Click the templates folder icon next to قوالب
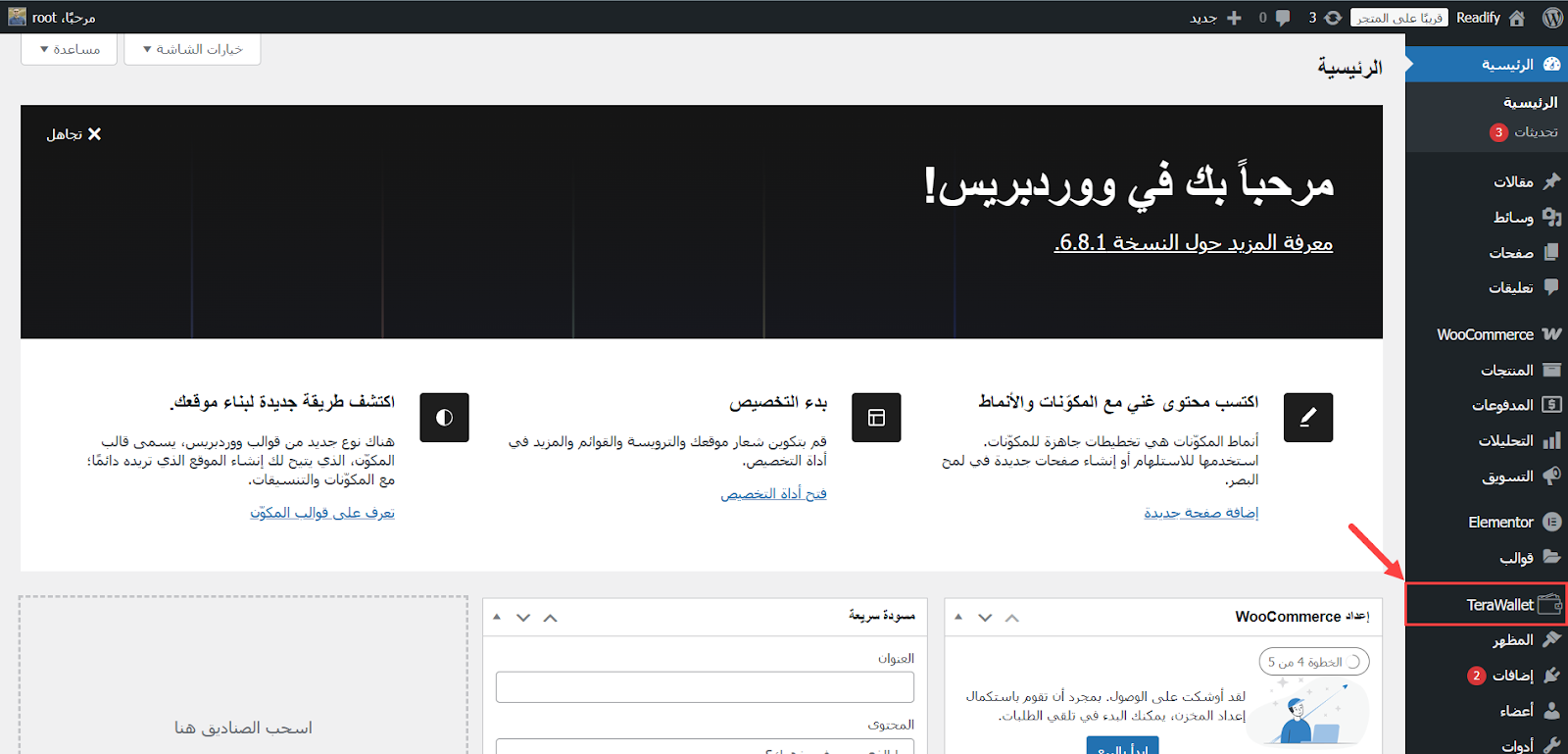 click(1551, 557)
